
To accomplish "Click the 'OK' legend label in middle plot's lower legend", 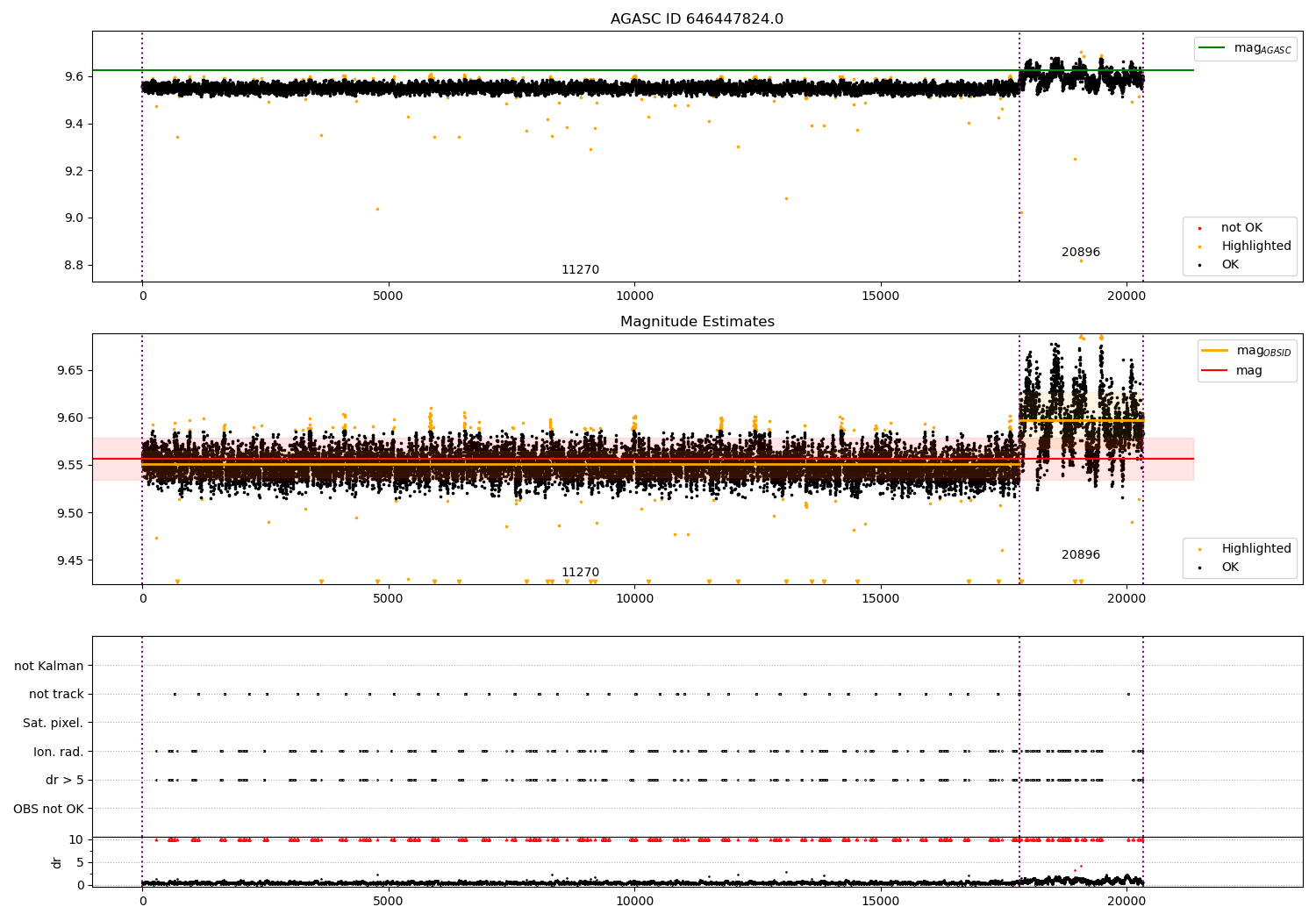I will pos(1230,568).
